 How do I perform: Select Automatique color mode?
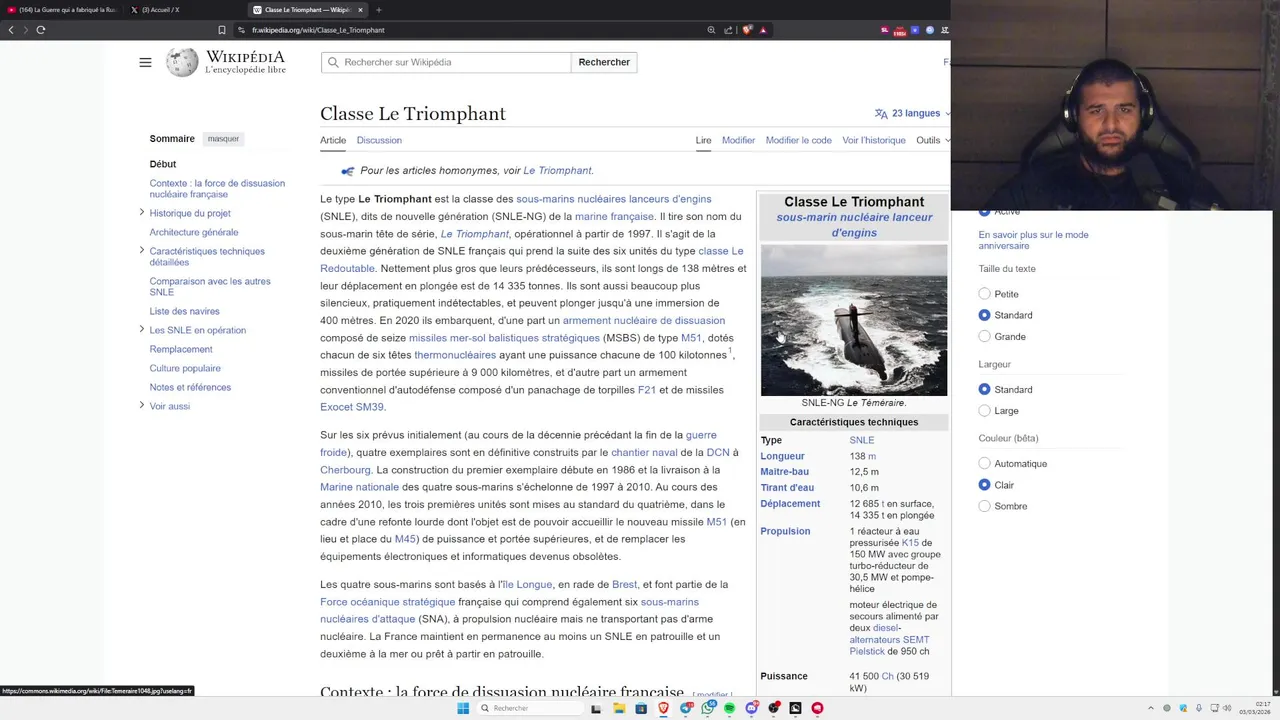click(x=984, y=463)
